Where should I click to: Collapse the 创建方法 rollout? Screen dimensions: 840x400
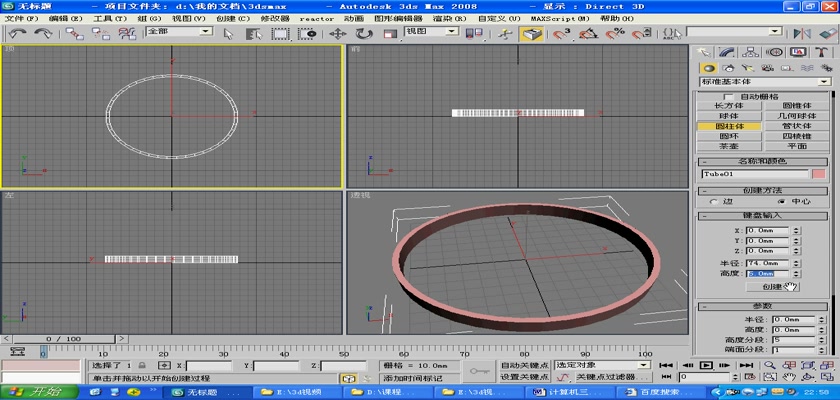click(x=763, y=191)
